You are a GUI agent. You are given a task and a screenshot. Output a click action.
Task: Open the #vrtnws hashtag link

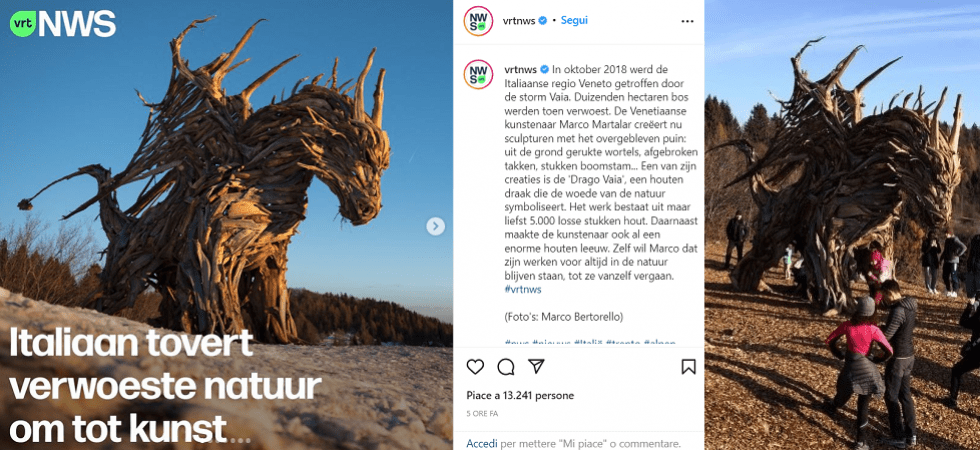[522, 289]
